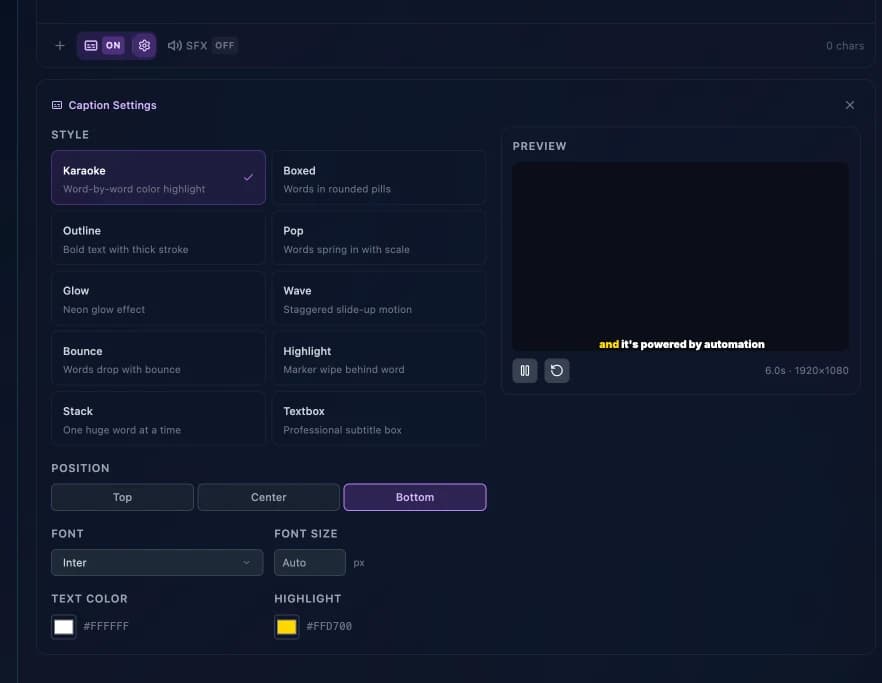
Task: Select the Highlight caption style
Action: 379,359
